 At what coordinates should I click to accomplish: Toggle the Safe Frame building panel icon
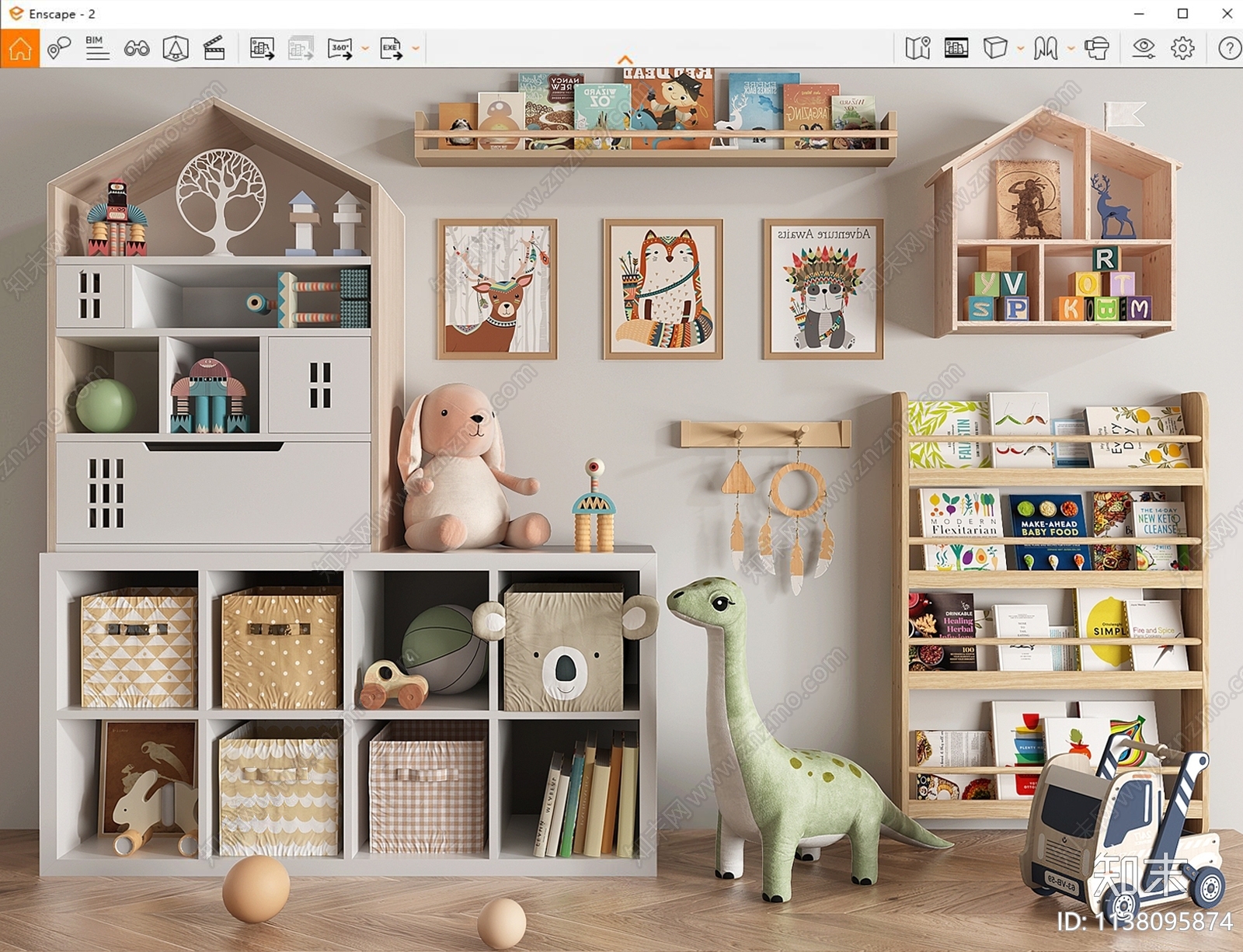pyautogui.click(x=956, y=48)
